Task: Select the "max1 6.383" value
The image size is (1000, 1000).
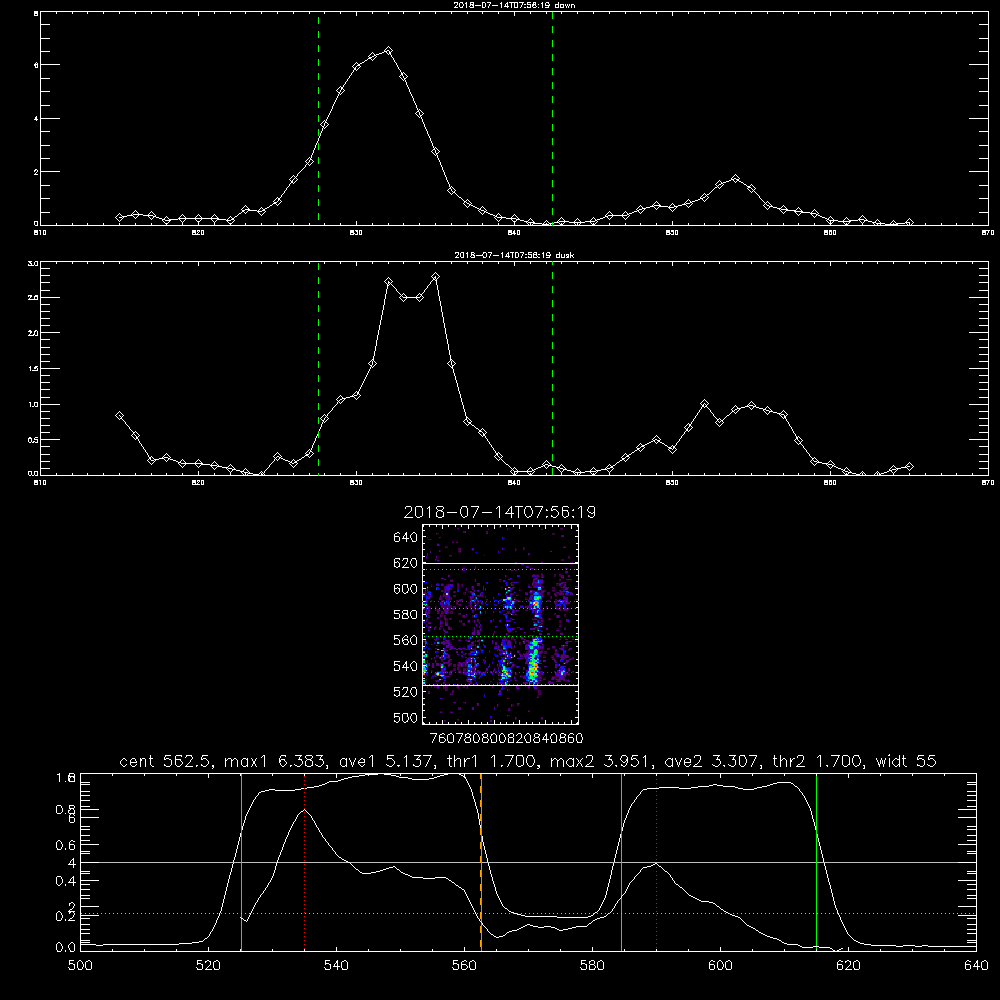Action: click(x=277, y=761)
